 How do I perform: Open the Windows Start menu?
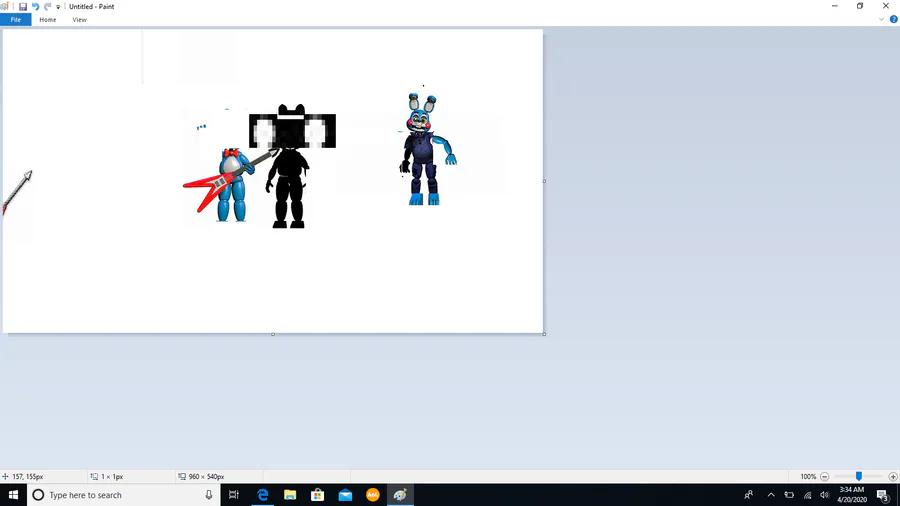(x=13, y=495)
